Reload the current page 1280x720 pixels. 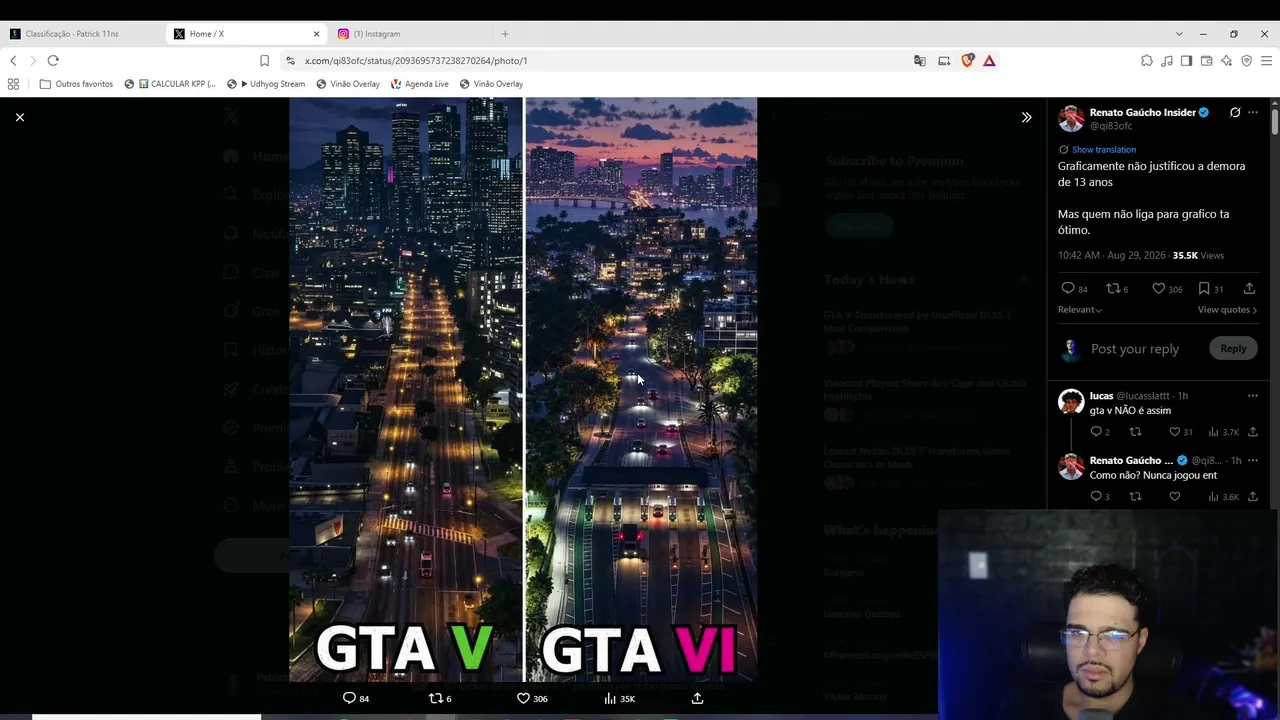[x=53, y=61]
